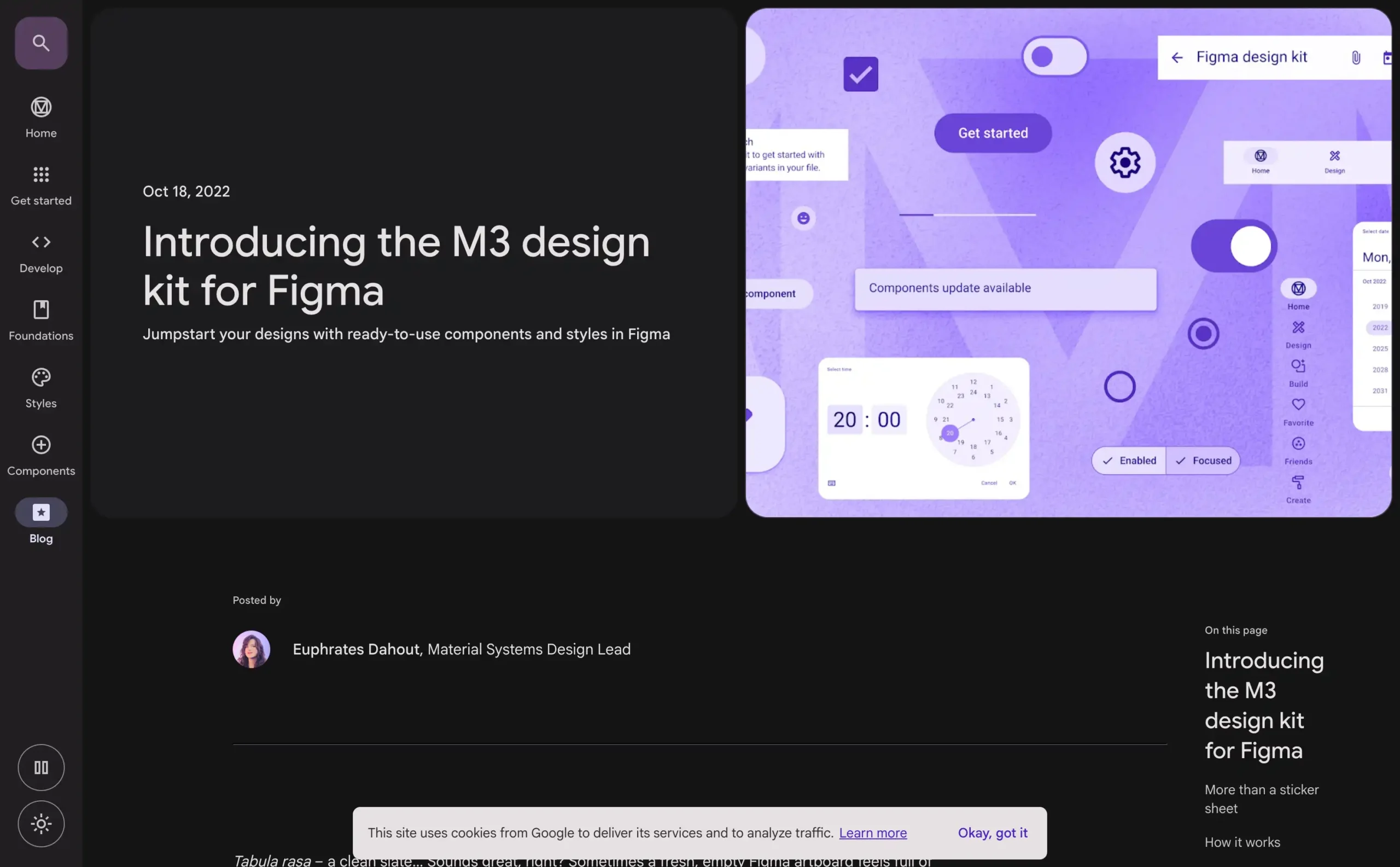Click the Learn more cookie link

coord(873,833)
